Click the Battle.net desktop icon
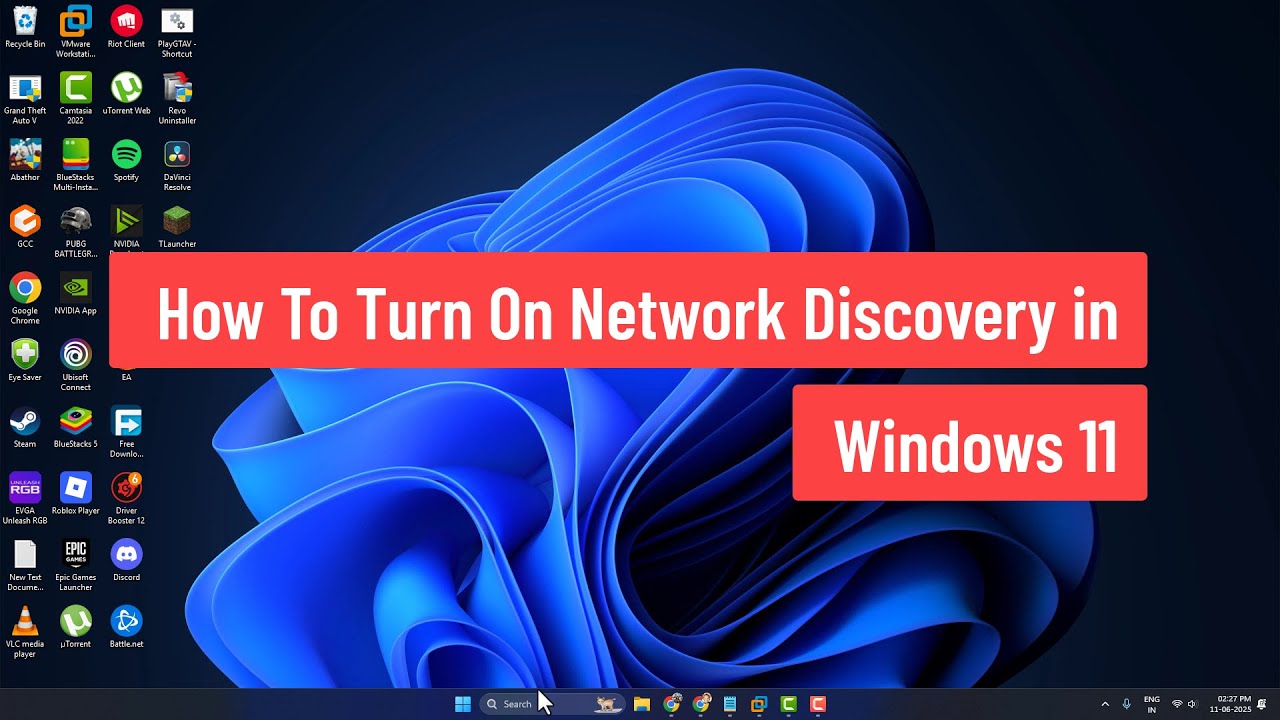This screenshot has height=720, width=1280. tap(126, 627)
